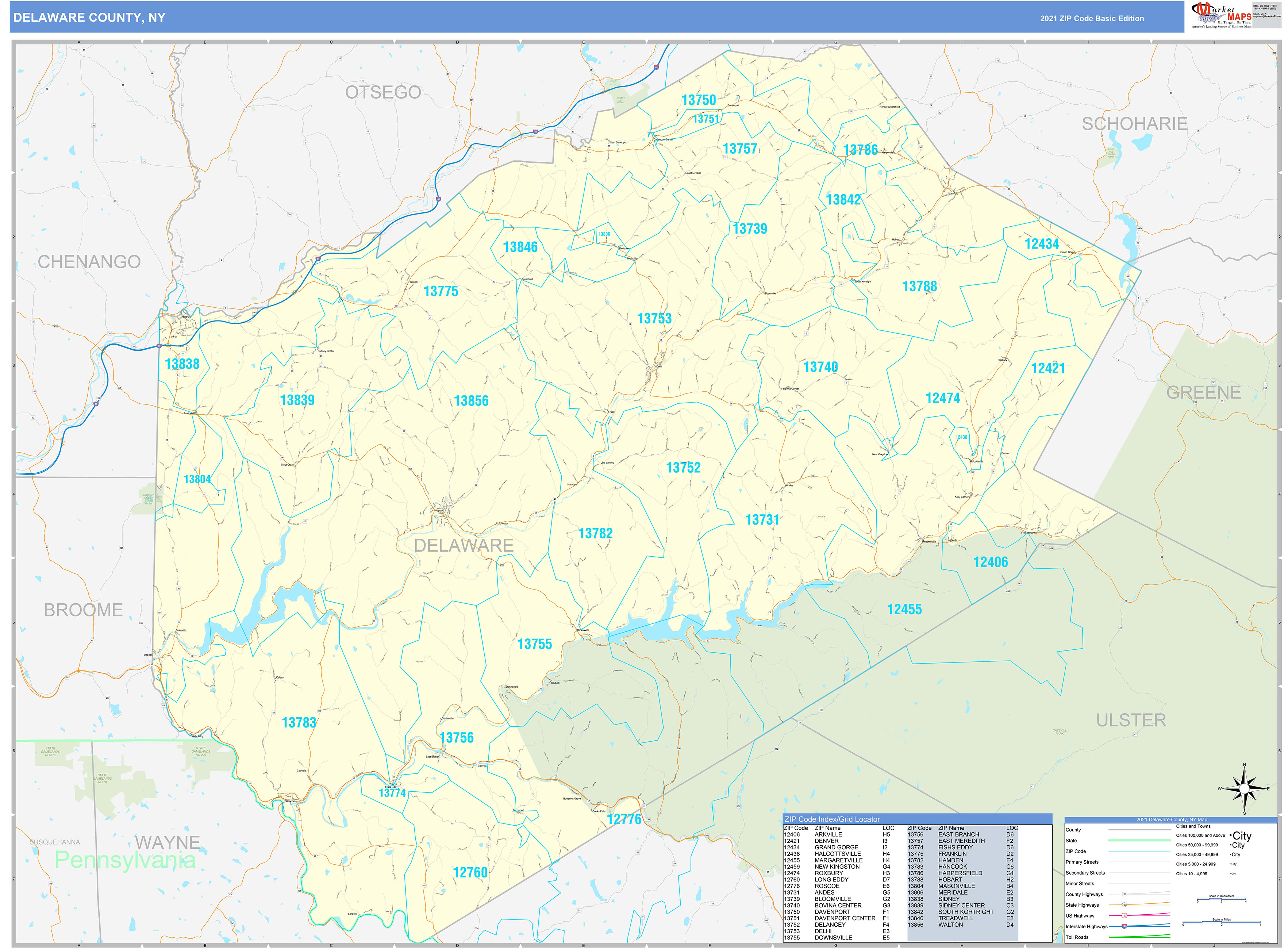Click ZIP label 13788 on the map
The height and width of the screenshot is (949, 1288).
[x=919, y=287]
